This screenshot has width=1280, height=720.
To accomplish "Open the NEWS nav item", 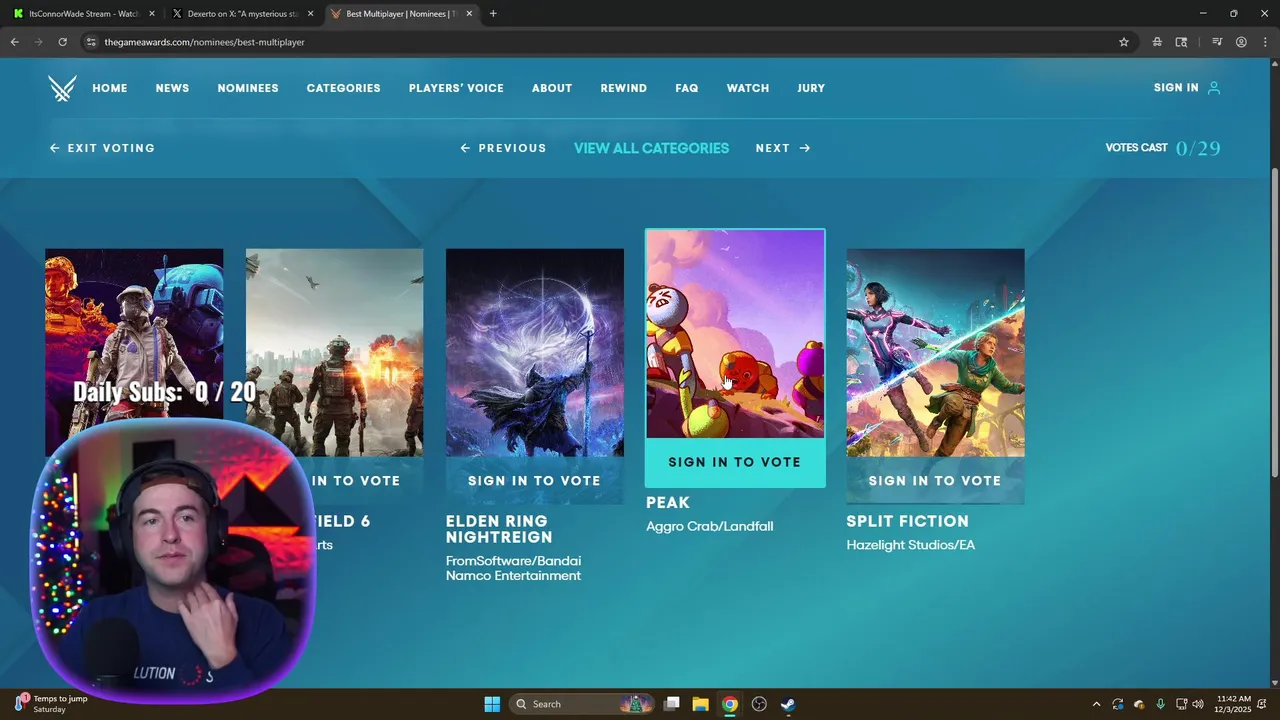I will click(x=172, y=88).
